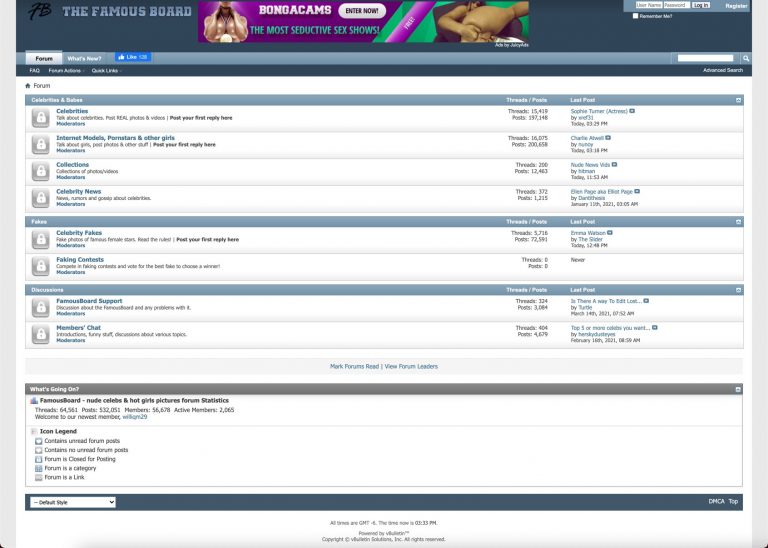768x548 pixels.
Task: Click the FamousBoard Support forum status icon
Action: point(41,308)
